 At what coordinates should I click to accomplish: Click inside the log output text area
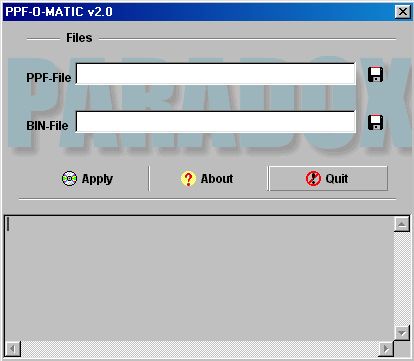tap(199, 278)
